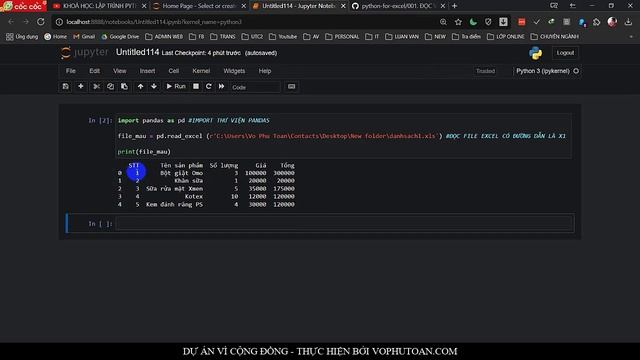This screenshot has height=360, width=640.
Task: Switch to the KHOÁ HỌC LẬP TRÌNH YouTube tab
Action: click(x=98, y=6)
